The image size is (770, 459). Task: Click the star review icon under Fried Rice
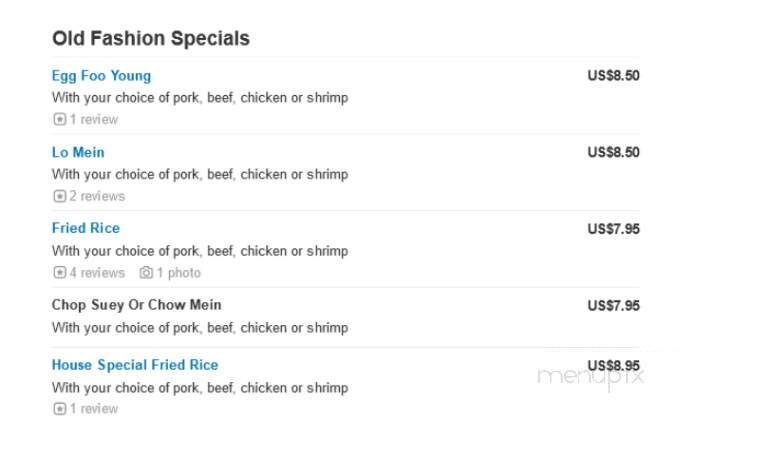[59, 272]
